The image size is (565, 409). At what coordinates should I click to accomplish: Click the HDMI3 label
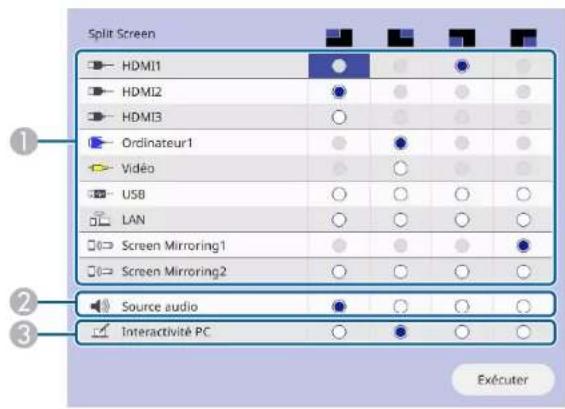[x=142, y=117]
